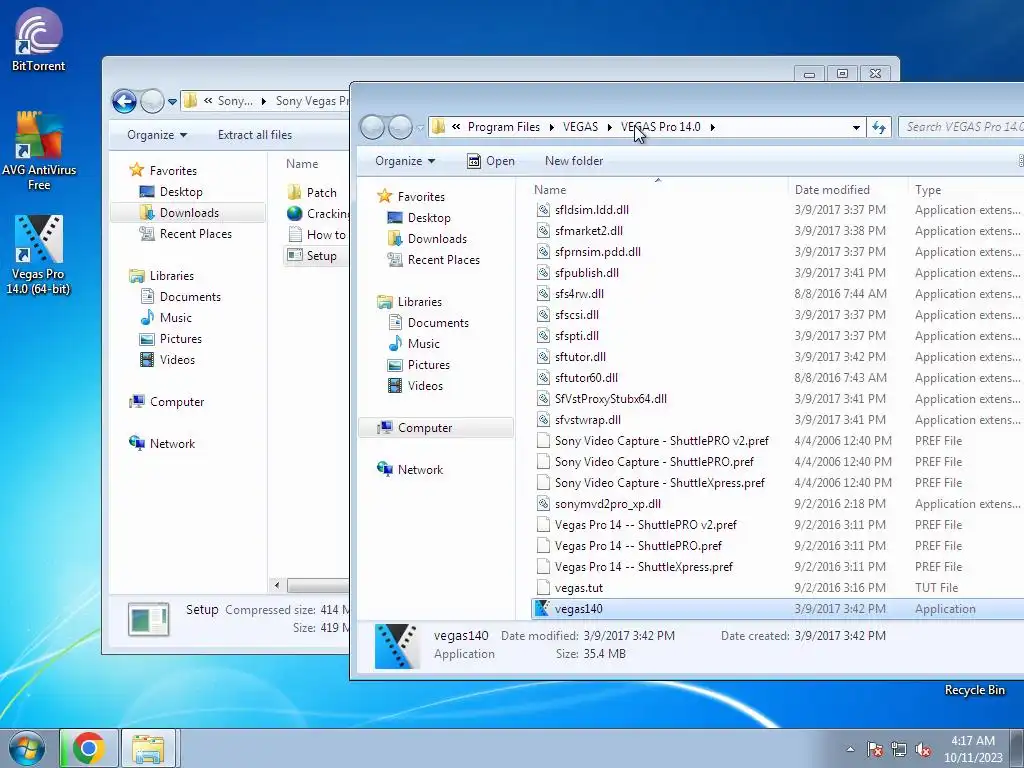Click the network tray icon
Image resolution: width=1024 pixels, height=768 pixels.
[x=899, y=750]
